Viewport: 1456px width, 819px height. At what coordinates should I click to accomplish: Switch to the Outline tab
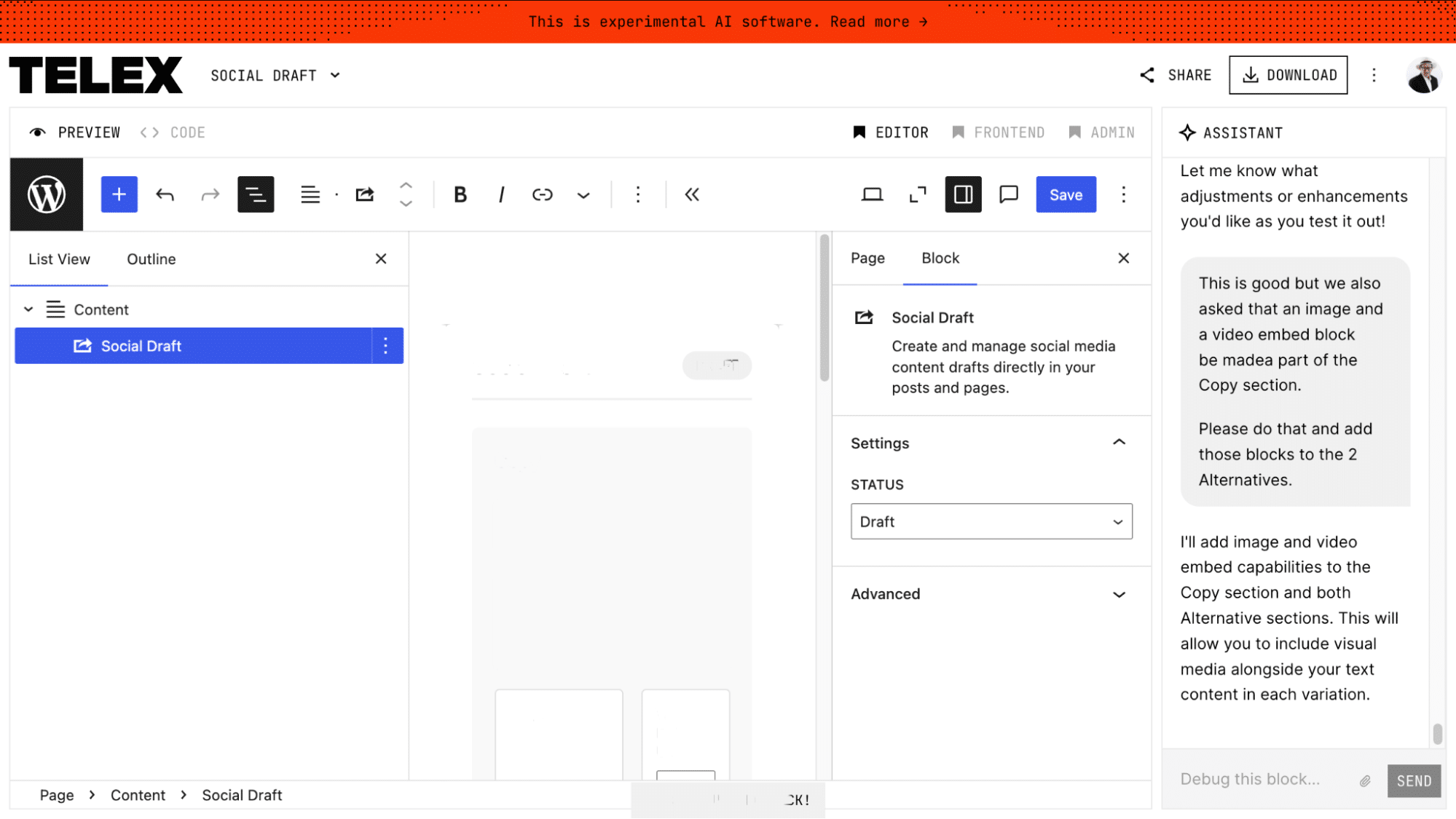pyautogui.click(x=151, y=258)
